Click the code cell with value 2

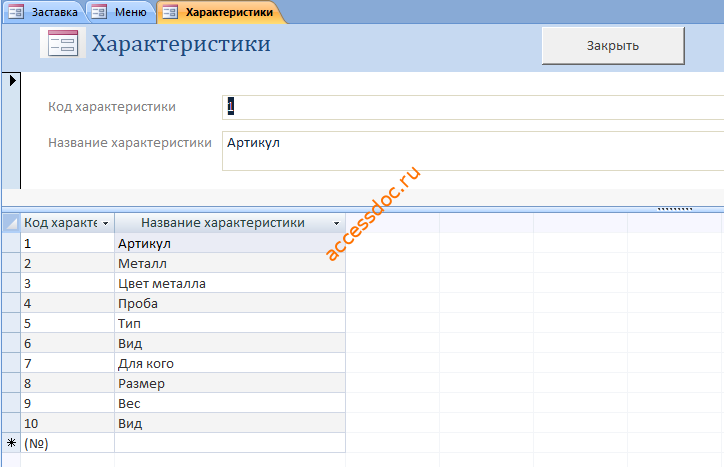coord(67,263)
